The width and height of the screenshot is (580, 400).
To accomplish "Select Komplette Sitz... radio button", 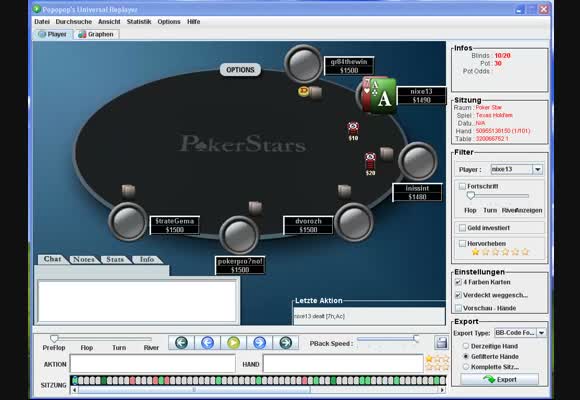I will [x=466, y=367].
